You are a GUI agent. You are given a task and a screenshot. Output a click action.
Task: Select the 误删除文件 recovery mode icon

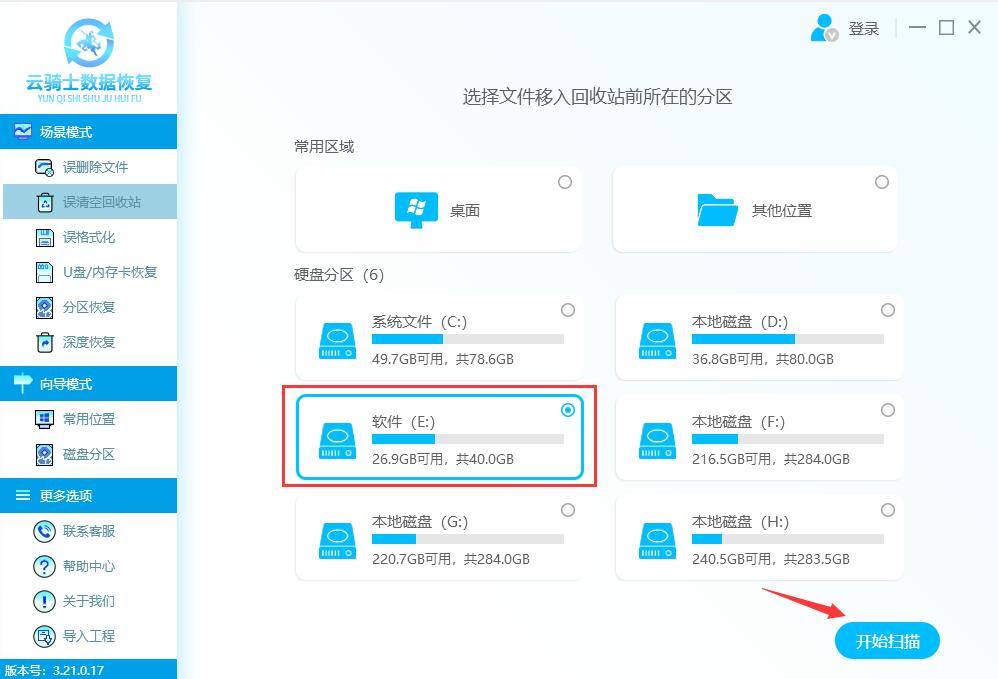point(43,167)
